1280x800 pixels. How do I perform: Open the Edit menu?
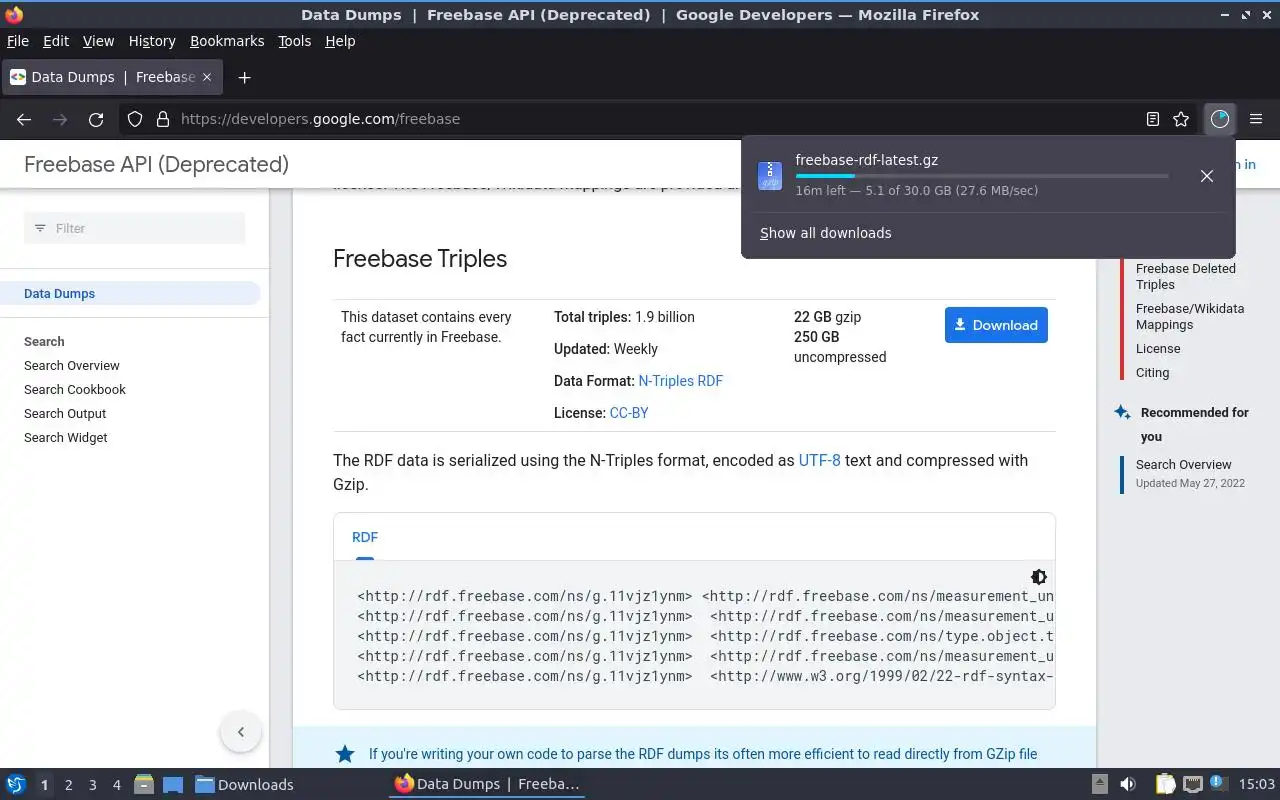click(56, 41)
